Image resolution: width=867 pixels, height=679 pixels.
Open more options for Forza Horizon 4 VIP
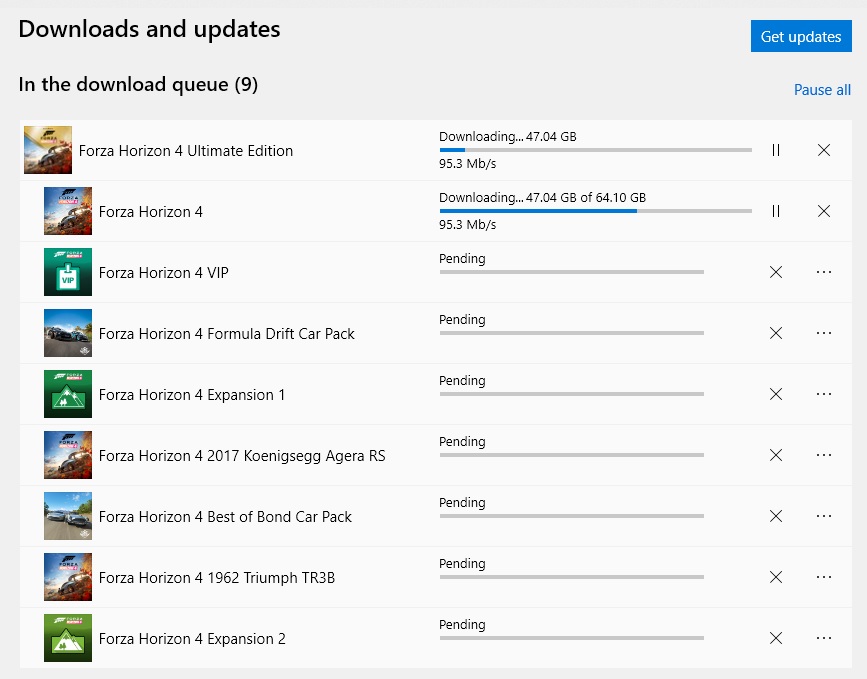tap(824, 272)
